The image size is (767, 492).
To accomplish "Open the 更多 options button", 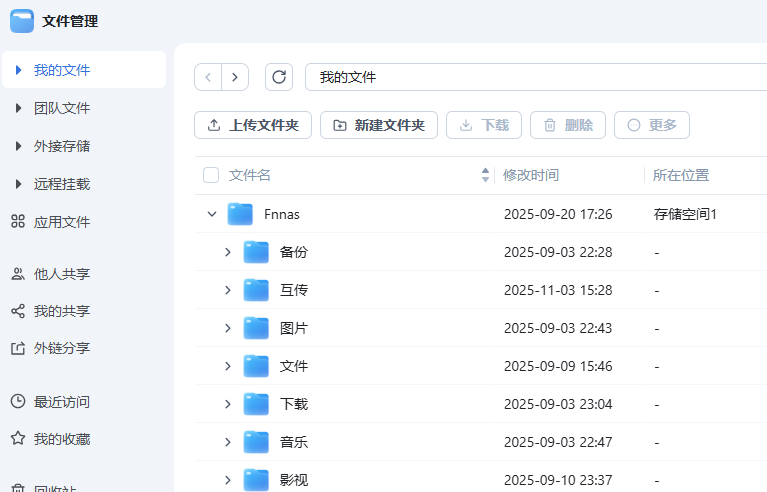I will click(652, 125).
